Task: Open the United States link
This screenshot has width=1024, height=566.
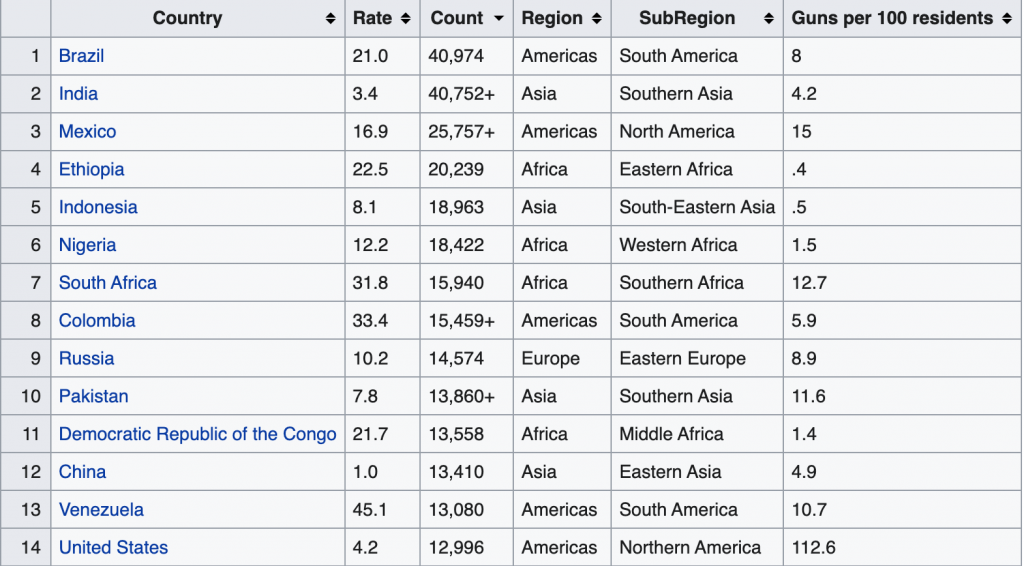Action: point(113,548)
